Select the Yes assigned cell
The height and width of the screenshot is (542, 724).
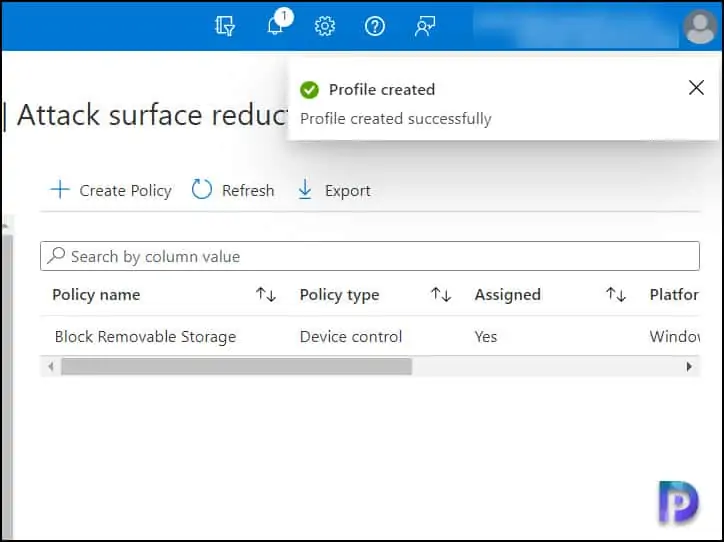point(486,337)
